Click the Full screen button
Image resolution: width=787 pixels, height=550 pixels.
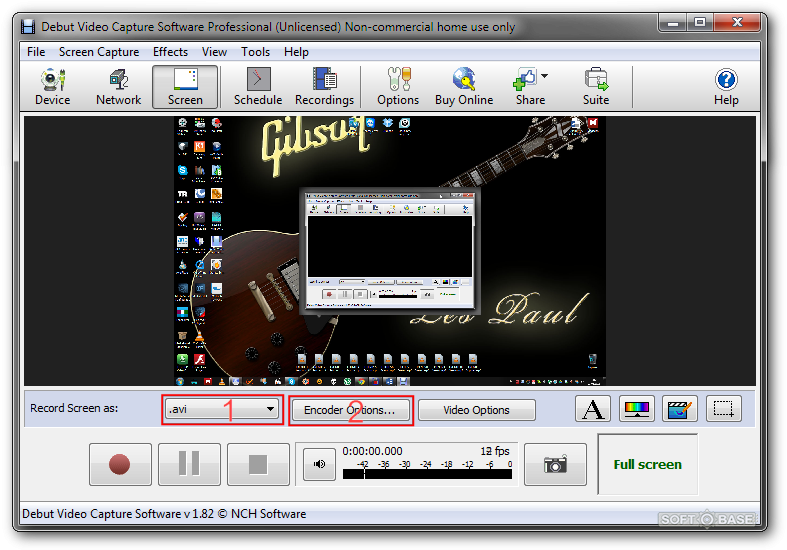647,464
